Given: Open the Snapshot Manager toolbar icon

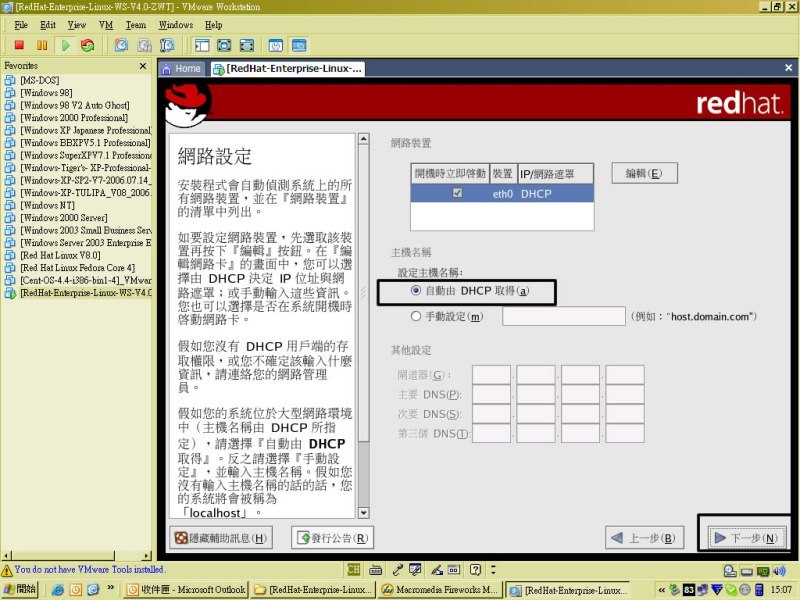Looking at the screenshot, I should tap(167, 45).
